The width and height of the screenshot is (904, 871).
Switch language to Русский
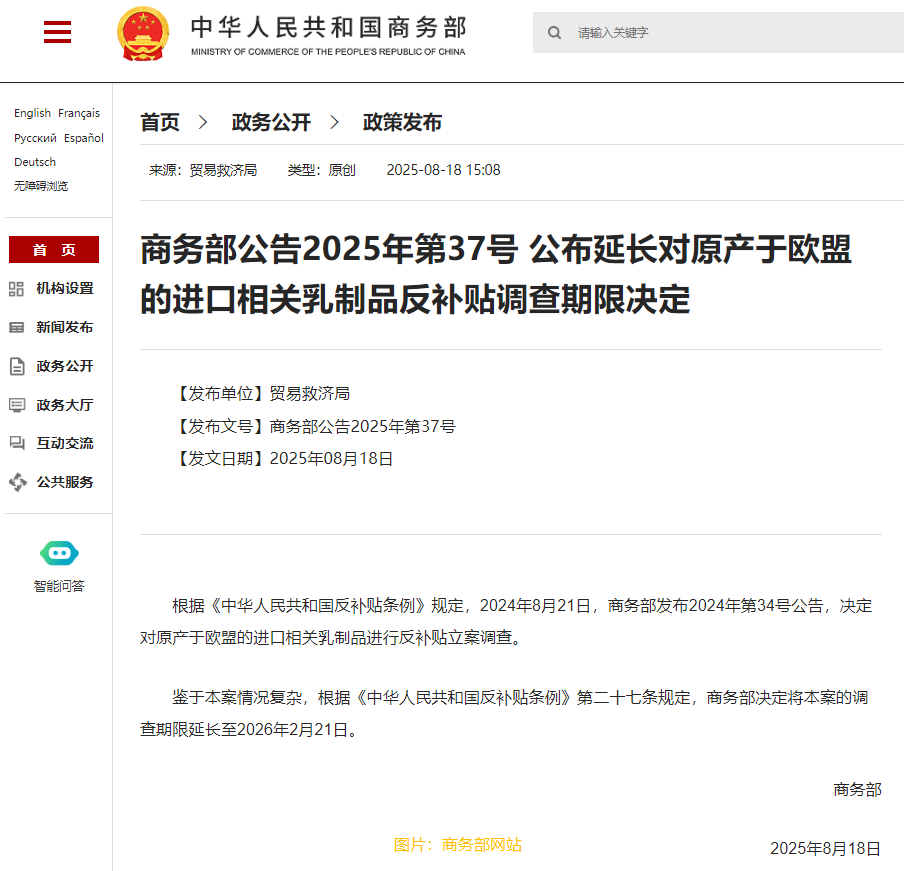tap(35, 138)
